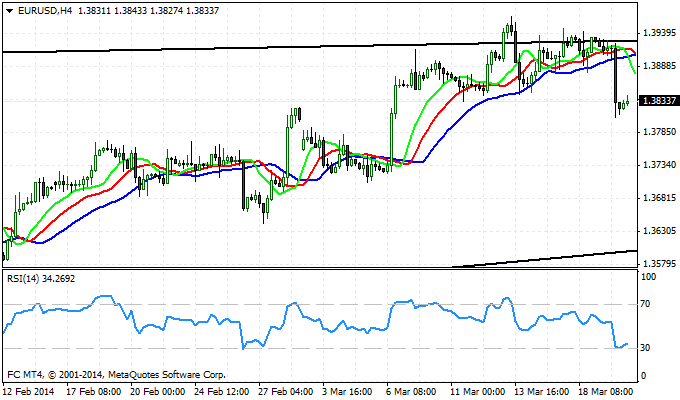Click the 27 Feb 04:00 time label
The image size is (680, 400).
pos(285,391)
